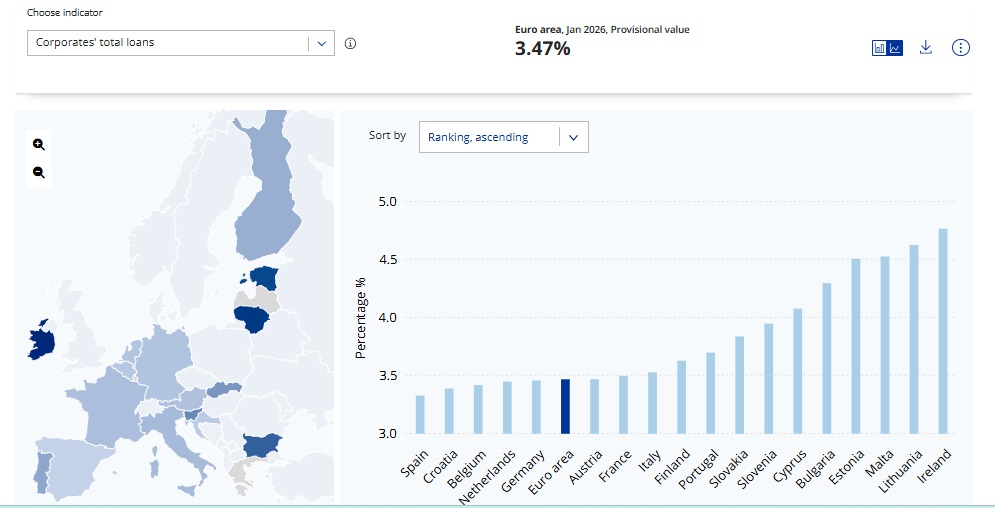995x508 pixels.
Task: Click the Ireland bar in chart
Action: (943, 331)
